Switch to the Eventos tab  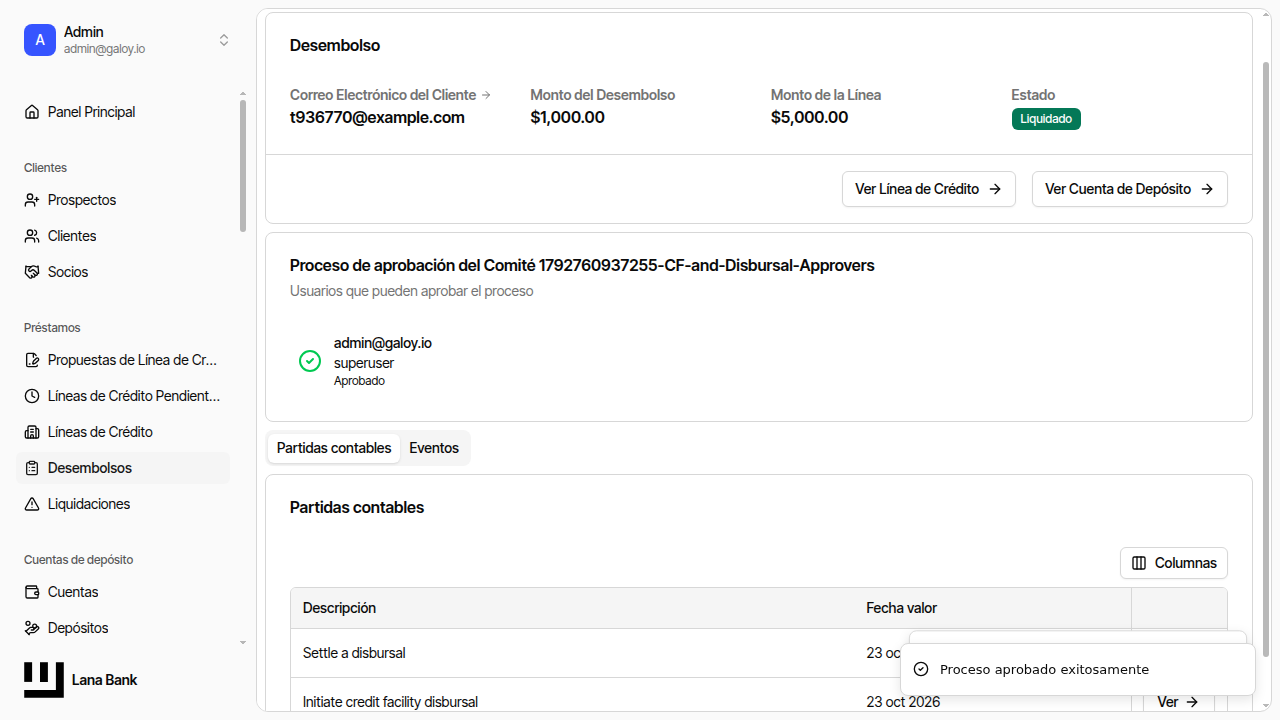coord(434,448)
